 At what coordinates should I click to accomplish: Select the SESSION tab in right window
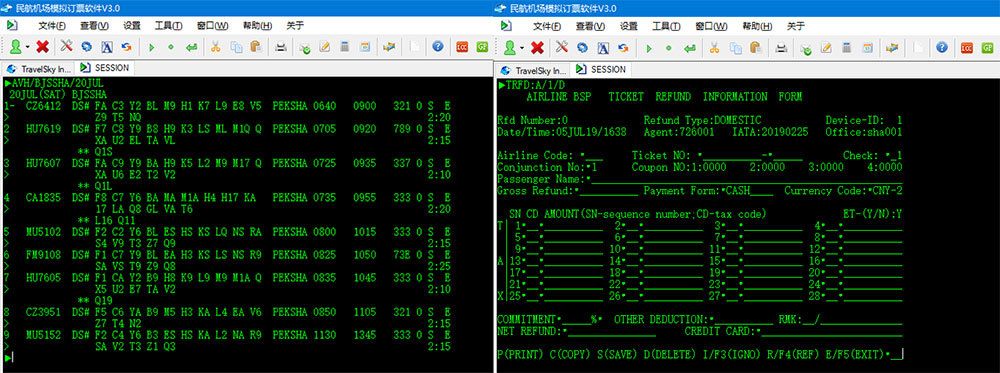[600, 69]
